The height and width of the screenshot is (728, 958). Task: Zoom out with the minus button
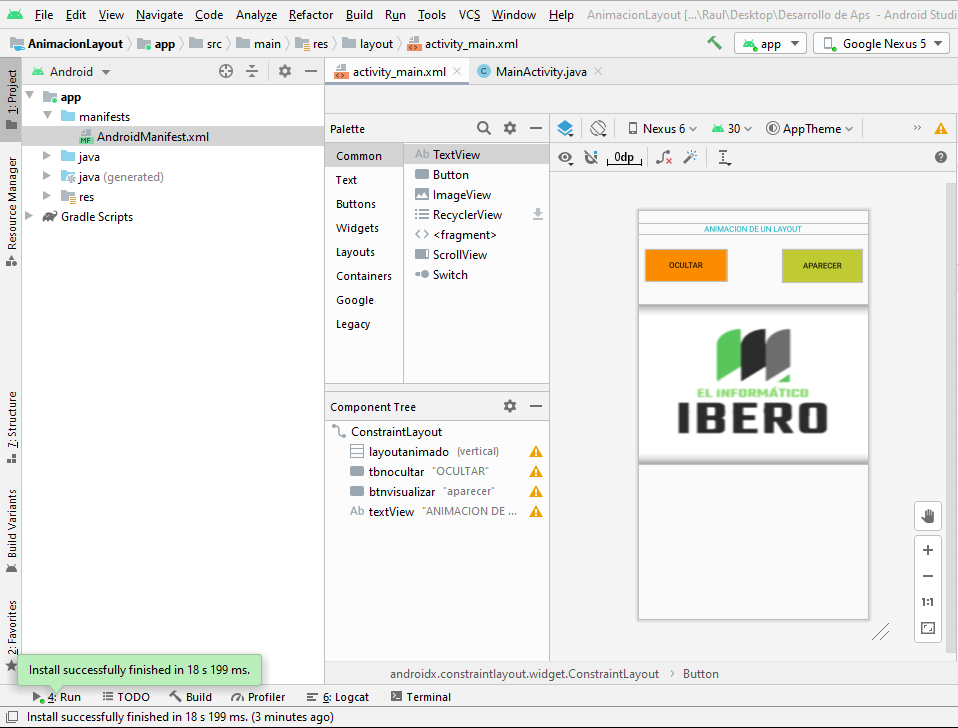[927, 576]
